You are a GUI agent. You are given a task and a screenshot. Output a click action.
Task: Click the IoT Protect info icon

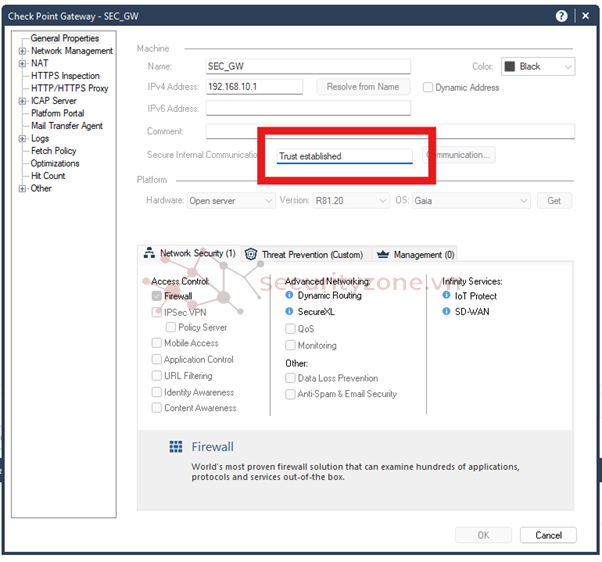tap(446, 295)
